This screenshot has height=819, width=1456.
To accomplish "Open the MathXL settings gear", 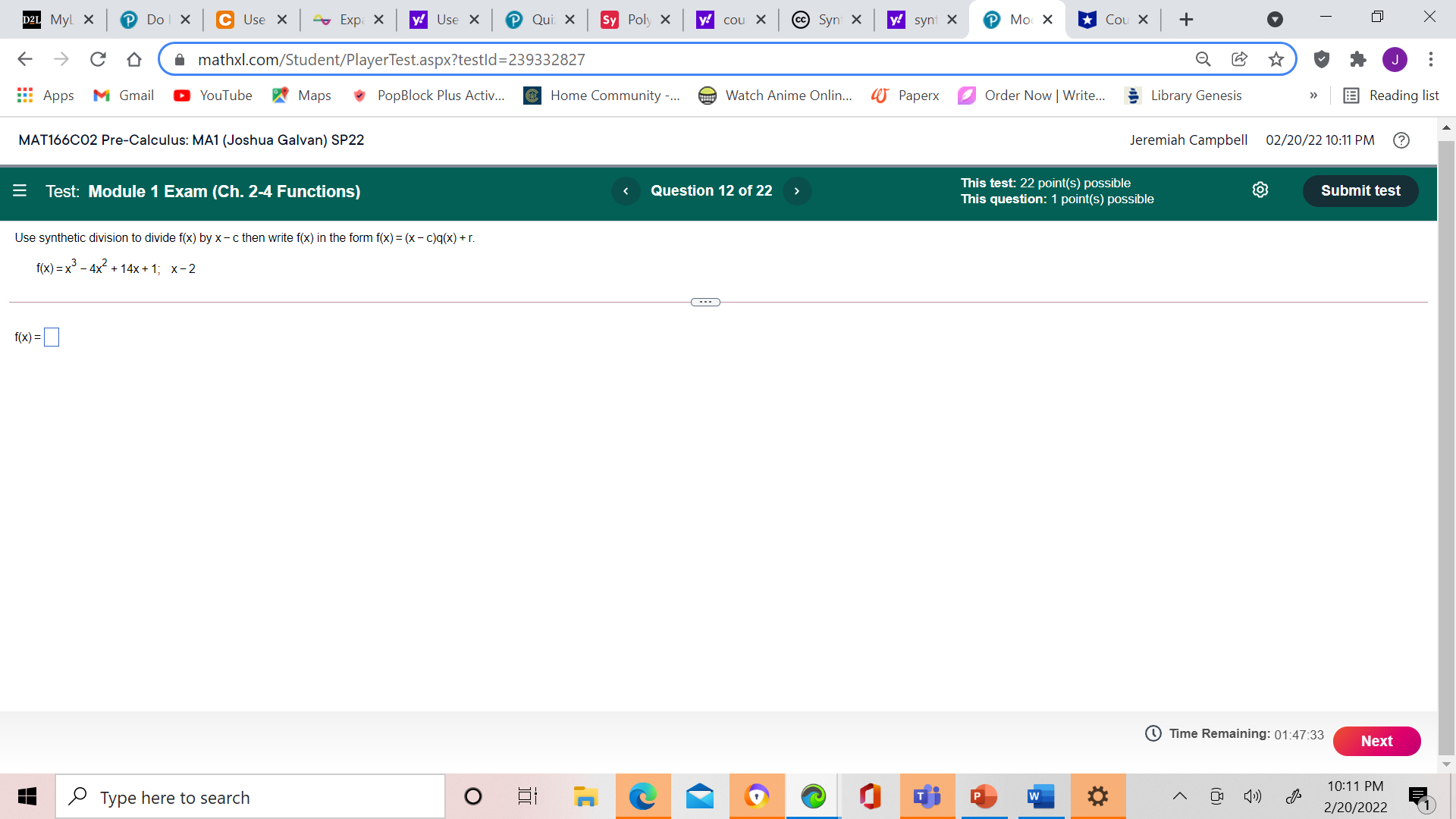I will click(1260, 190).
